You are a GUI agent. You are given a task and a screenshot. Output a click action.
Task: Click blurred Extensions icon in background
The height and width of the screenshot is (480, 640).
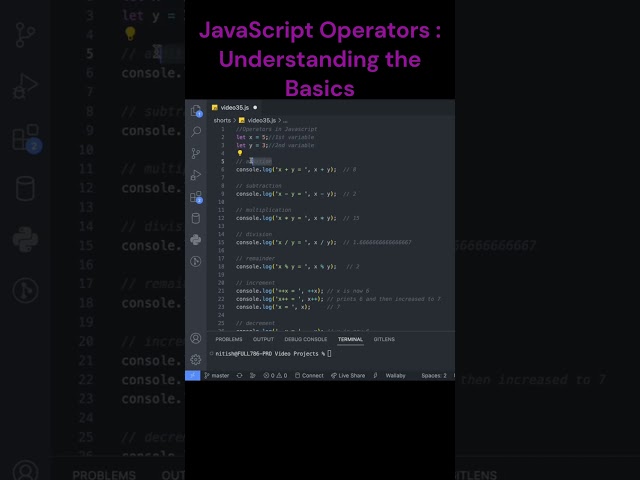click(x=26, y=138)
